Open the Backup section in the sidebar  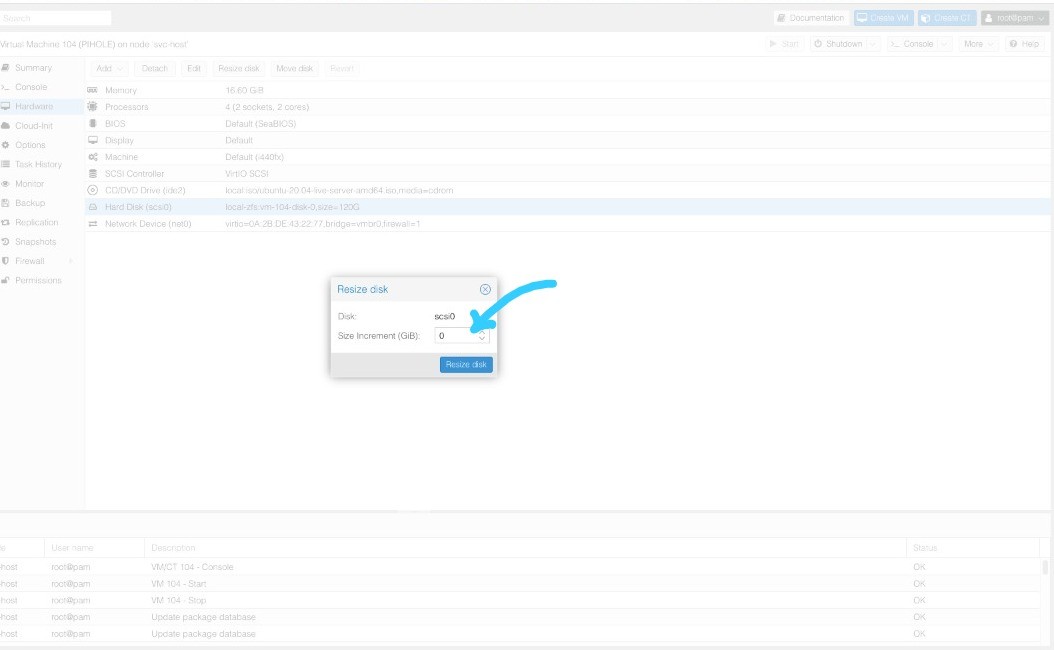pyautogui.click(x=30, y=203)
